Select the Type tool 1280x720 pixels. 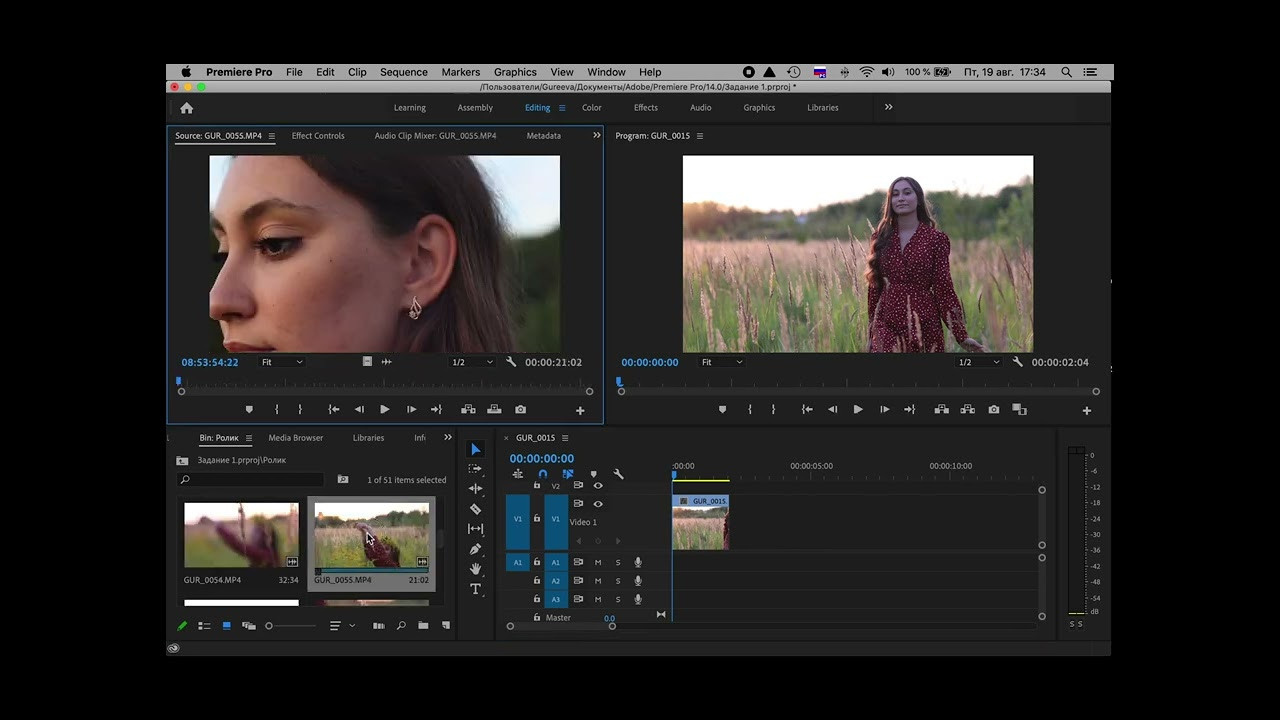(x=475, y=589)
